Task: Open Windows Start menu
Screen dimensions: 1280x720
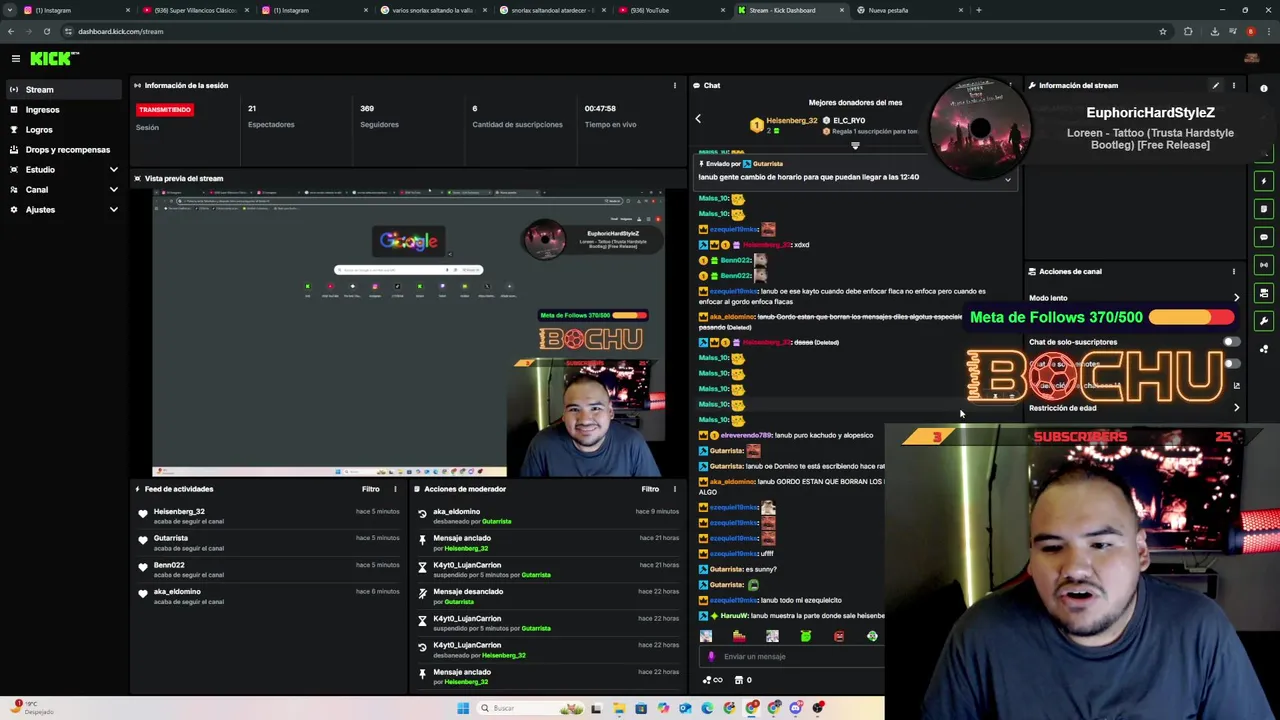Action: pyautogui.click(x=463, y=708)
